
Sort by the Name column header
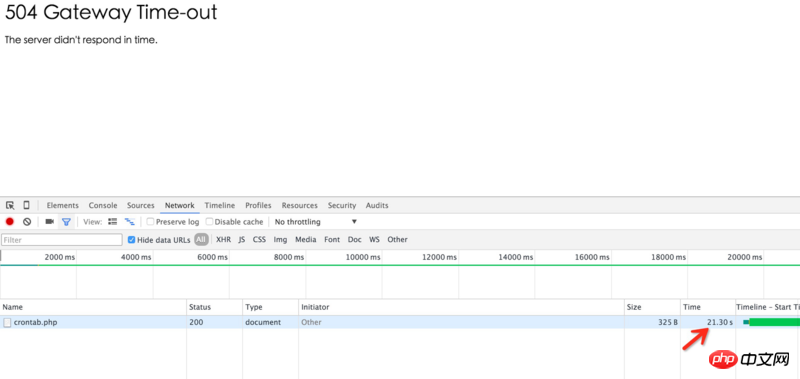93,307
